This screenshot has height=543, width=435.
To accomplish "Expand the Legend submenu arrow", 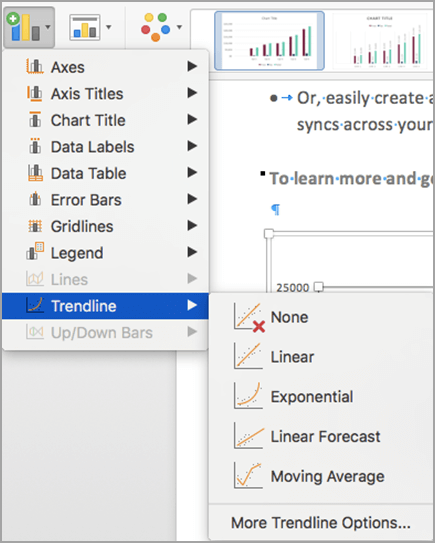I will point(192,252).
